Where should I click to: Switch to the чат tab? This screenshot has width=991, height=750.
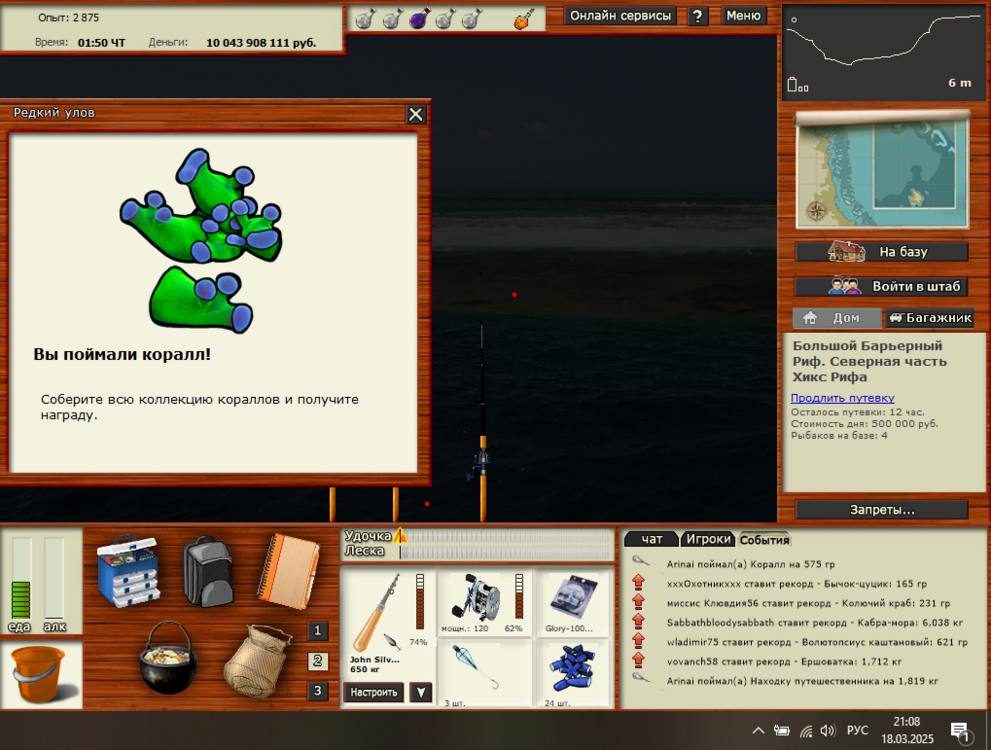(651, 539)
